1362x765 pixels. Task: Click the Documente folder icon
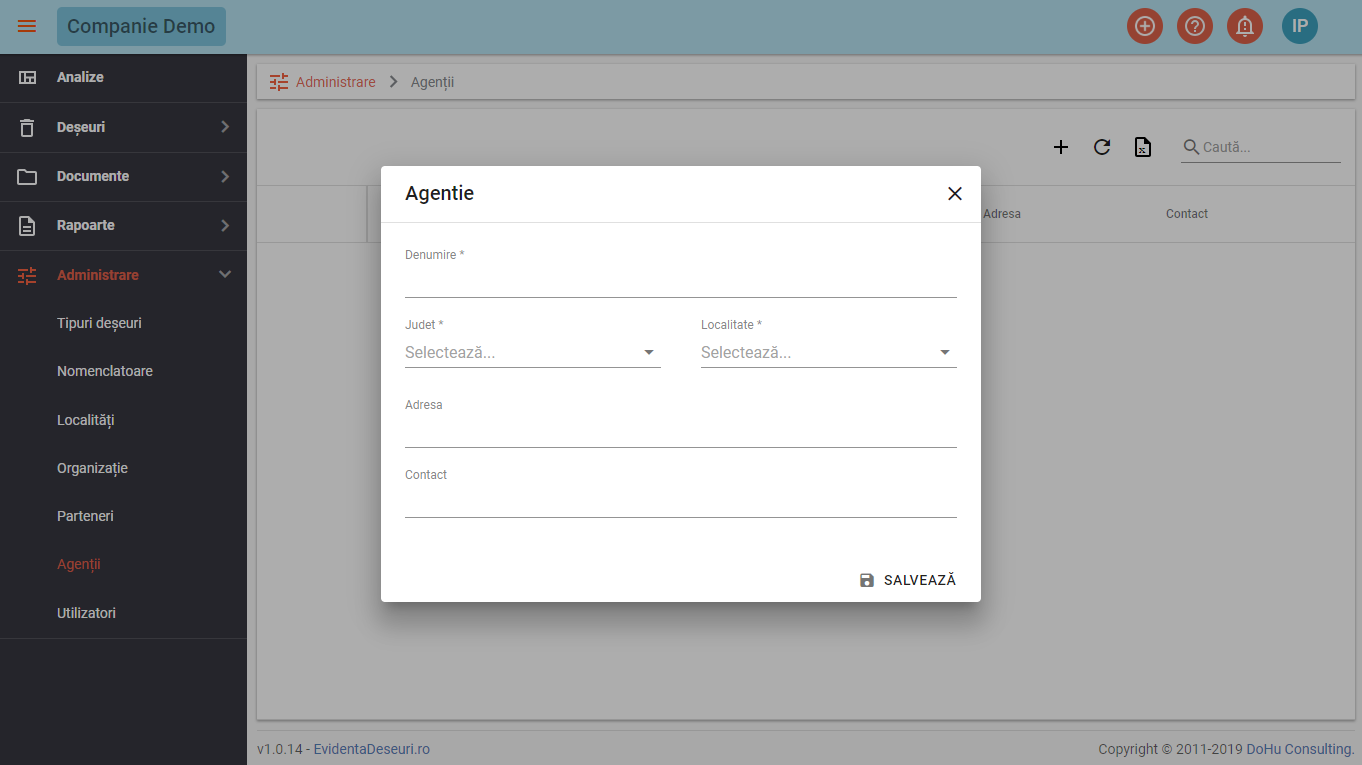27,176
